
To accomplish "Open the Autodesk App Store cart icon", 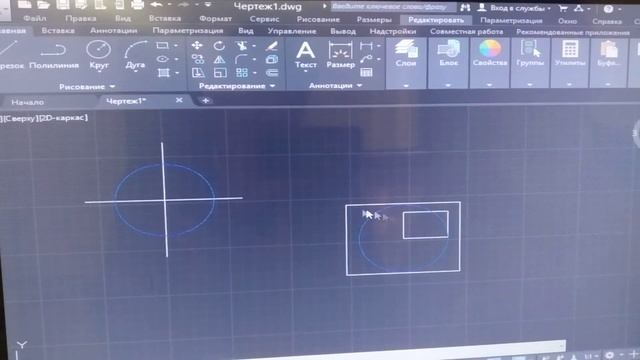I will pos(563,8).
